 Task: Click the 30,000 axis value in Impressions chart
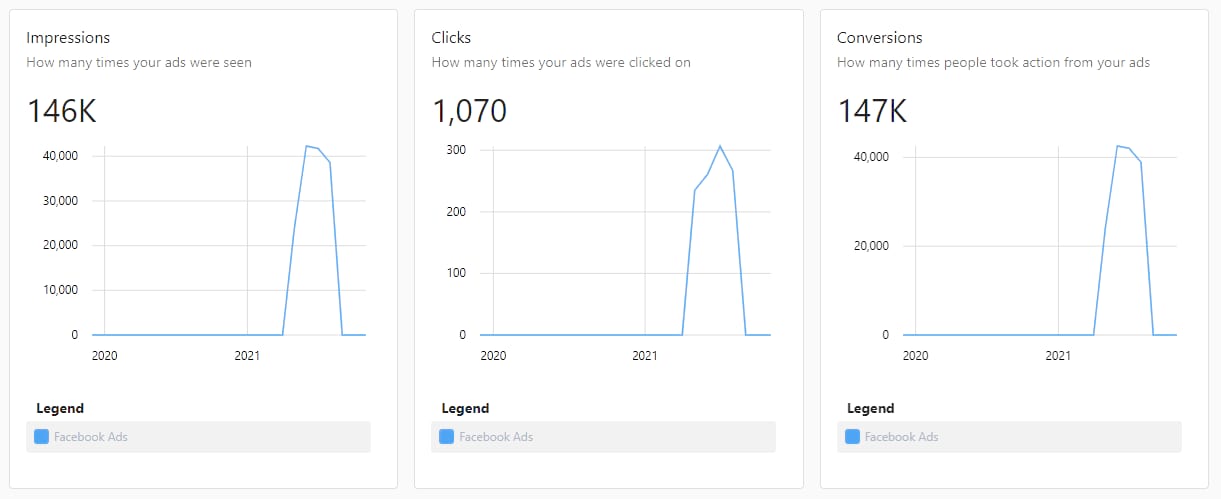(61, 201)
